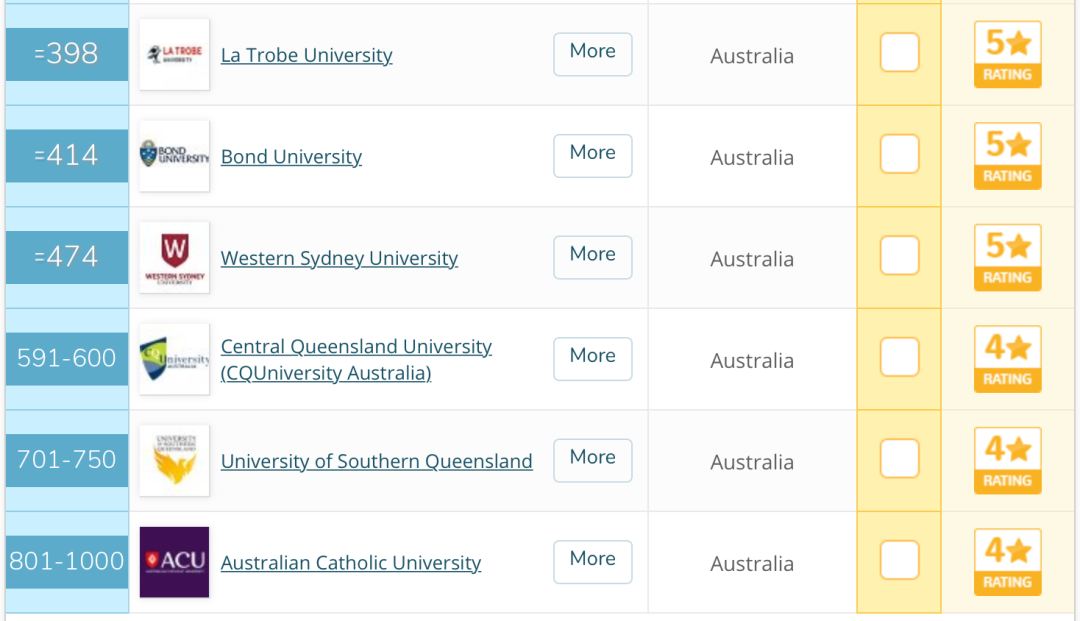Select University of Southern Queensland phoenix logo
Image resolution: width=1080 pixels, height=621 pixels.
pyautogui.click(x=174, y=461)
